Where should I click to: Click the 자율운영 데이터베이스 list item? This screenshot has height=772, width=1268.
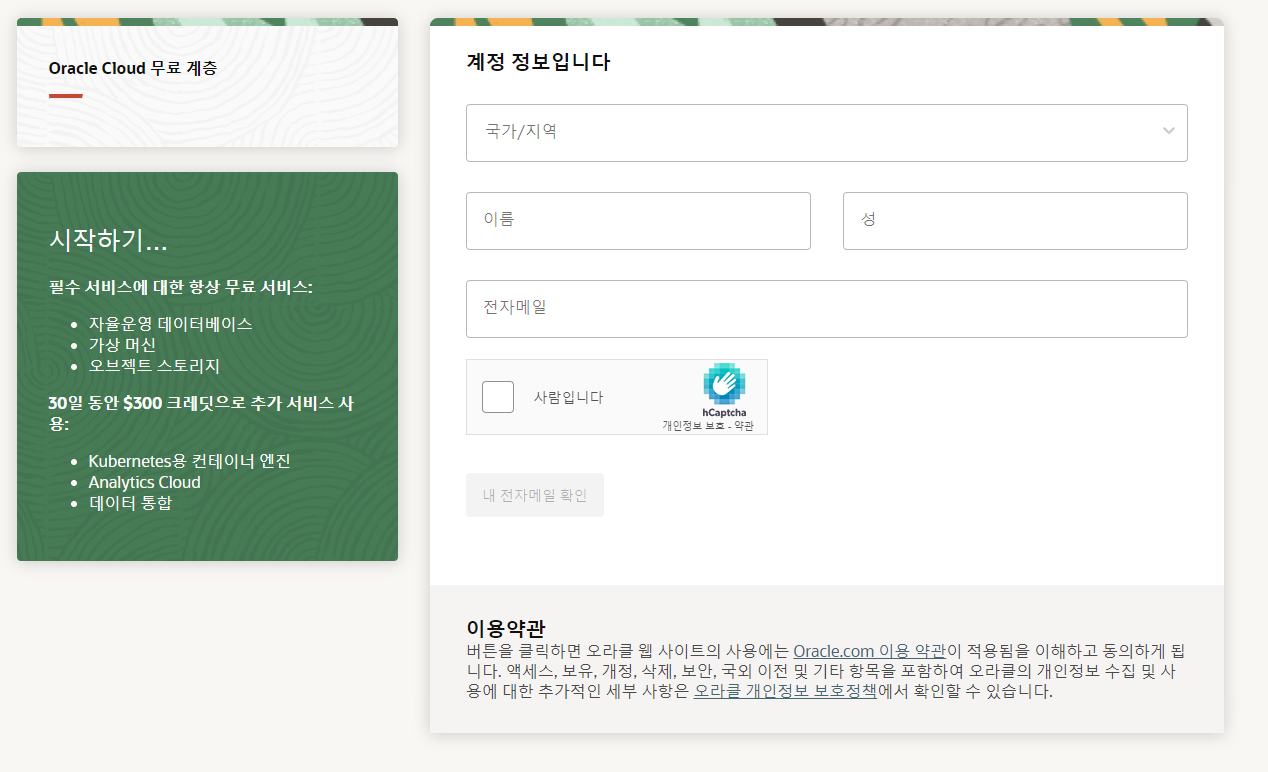[170, 324]
